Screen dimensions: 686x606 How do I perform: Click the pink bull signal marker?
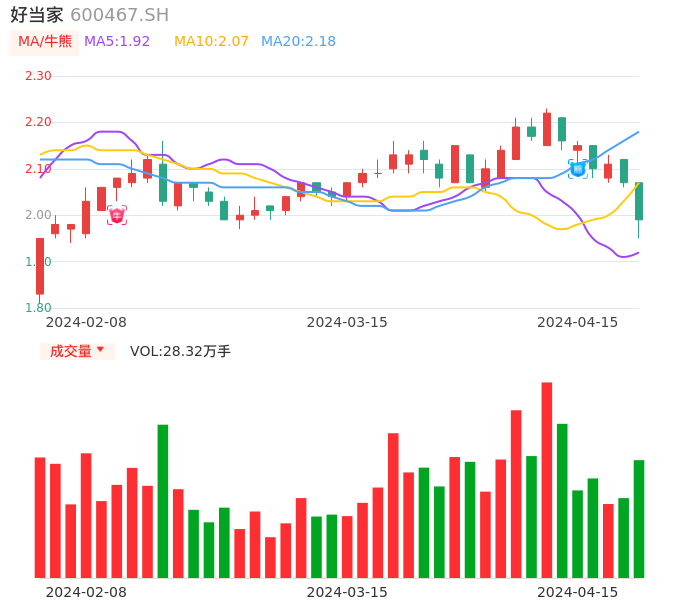coord(117,215)
